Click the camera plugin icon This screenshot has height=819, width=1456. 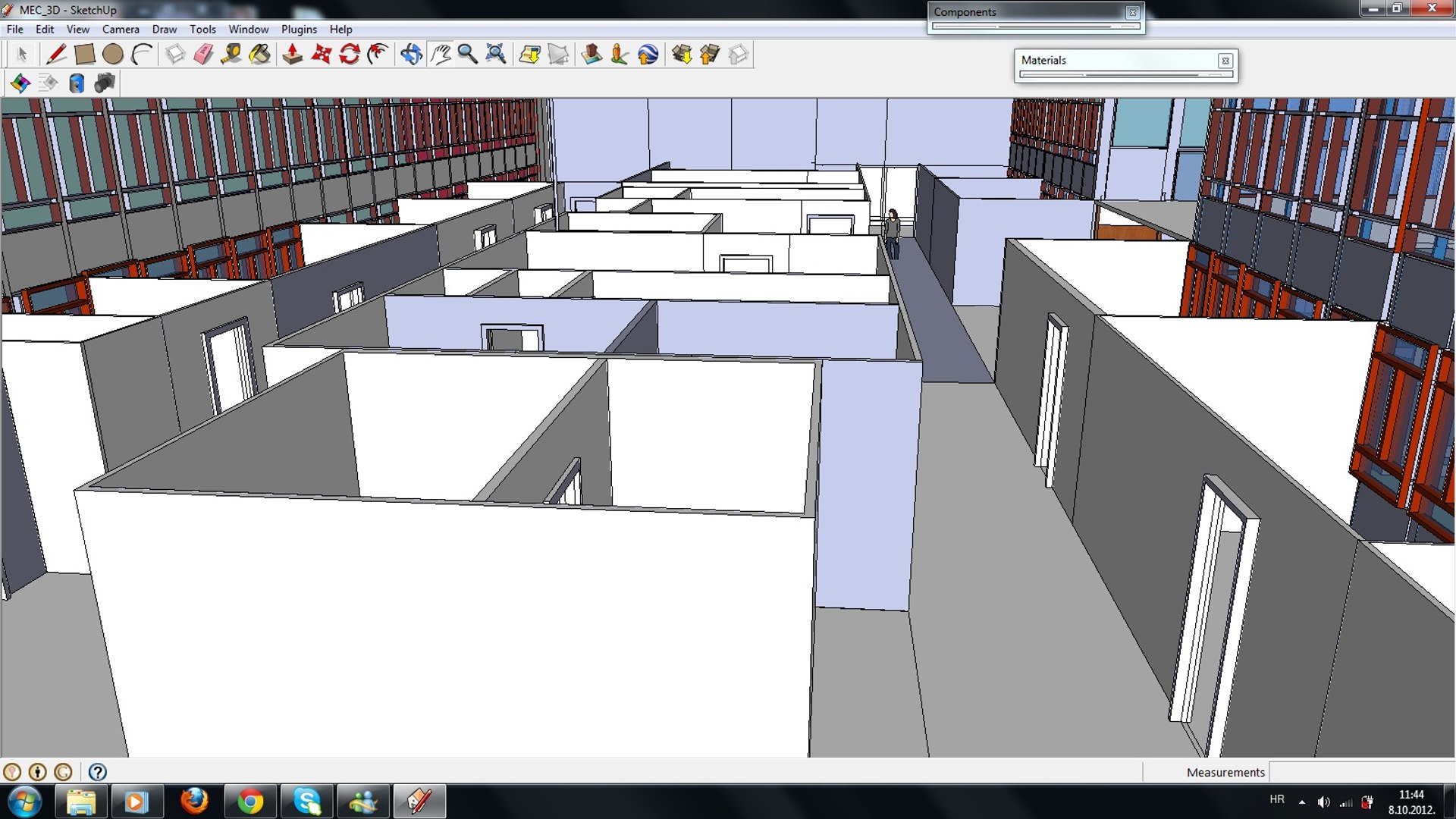[105, 83]
